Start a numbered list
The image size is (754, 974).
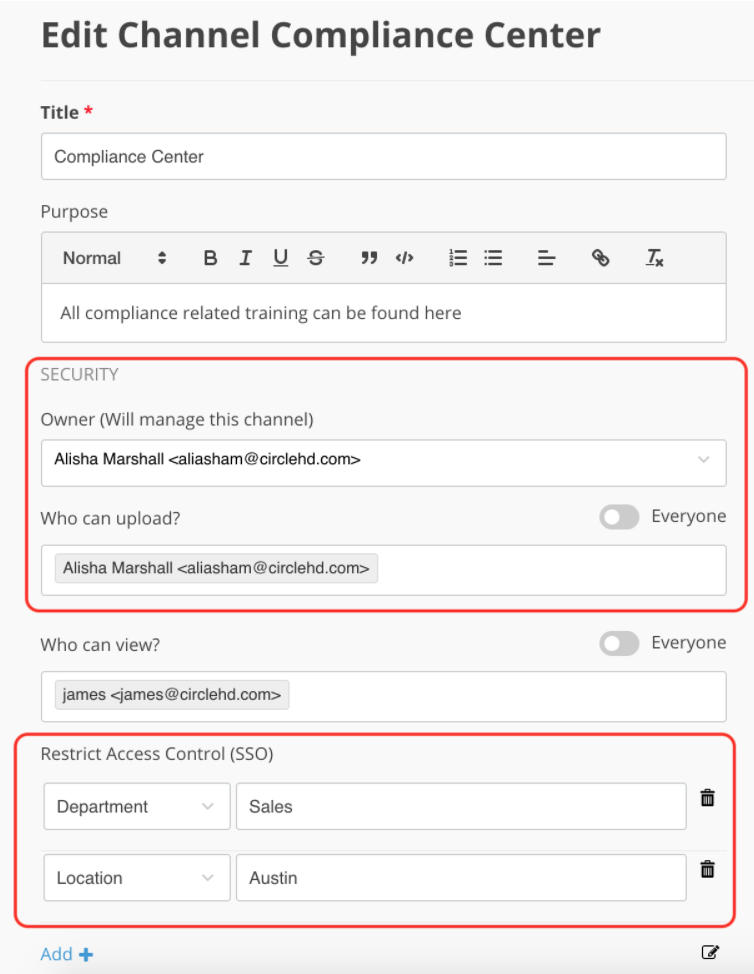(x=458, y=258)
